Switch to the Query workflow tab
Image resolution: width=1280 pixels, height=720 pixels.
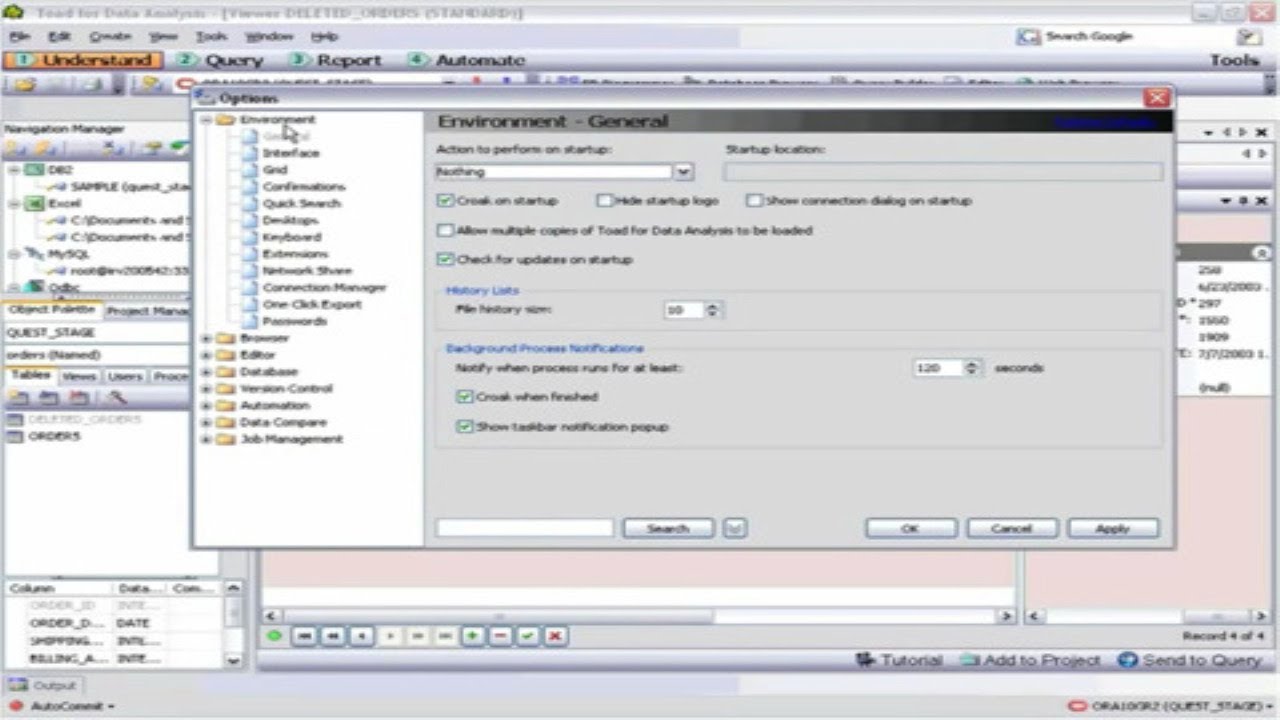pos(222,60)
